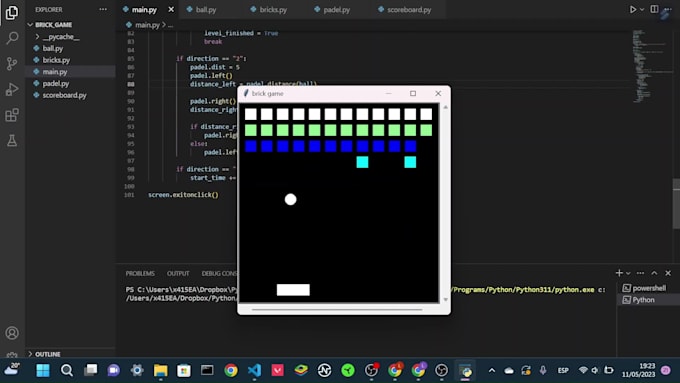Click the editor vertical scrollbar

point(676,203)
